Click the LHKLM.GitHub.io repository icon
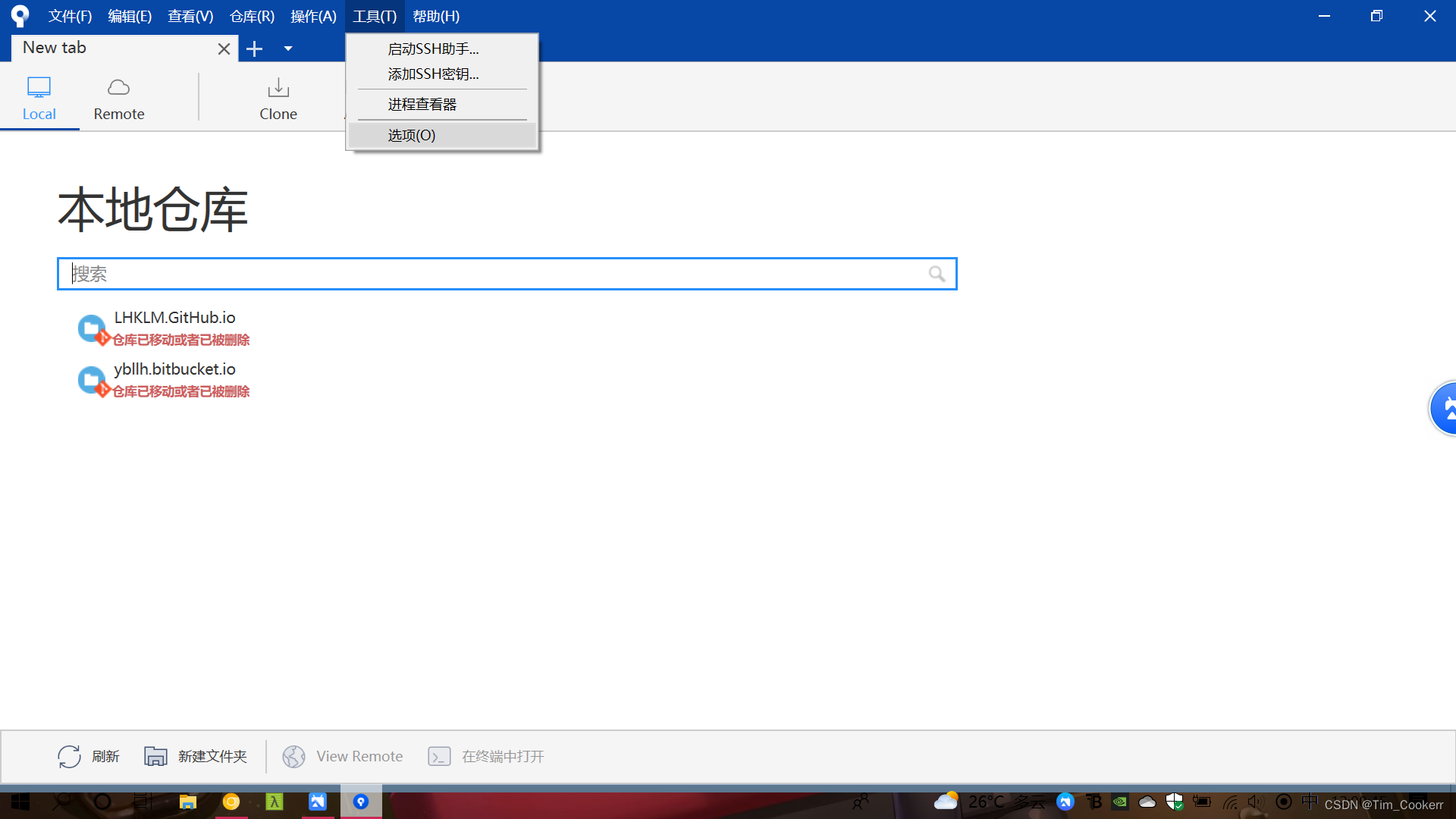The image size is (1456, 819). [92, 328]
